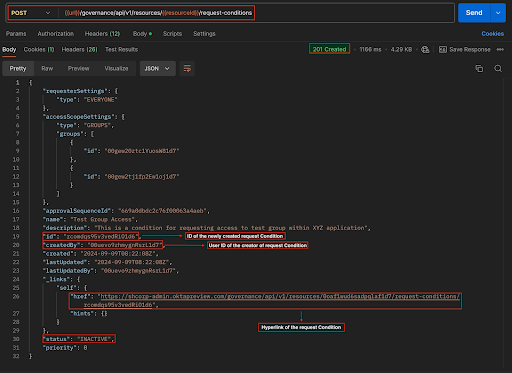Click the "requesterSettings" key on line 2
The height and width of the screenshot is (373, 512).
(x=75, y=91)
